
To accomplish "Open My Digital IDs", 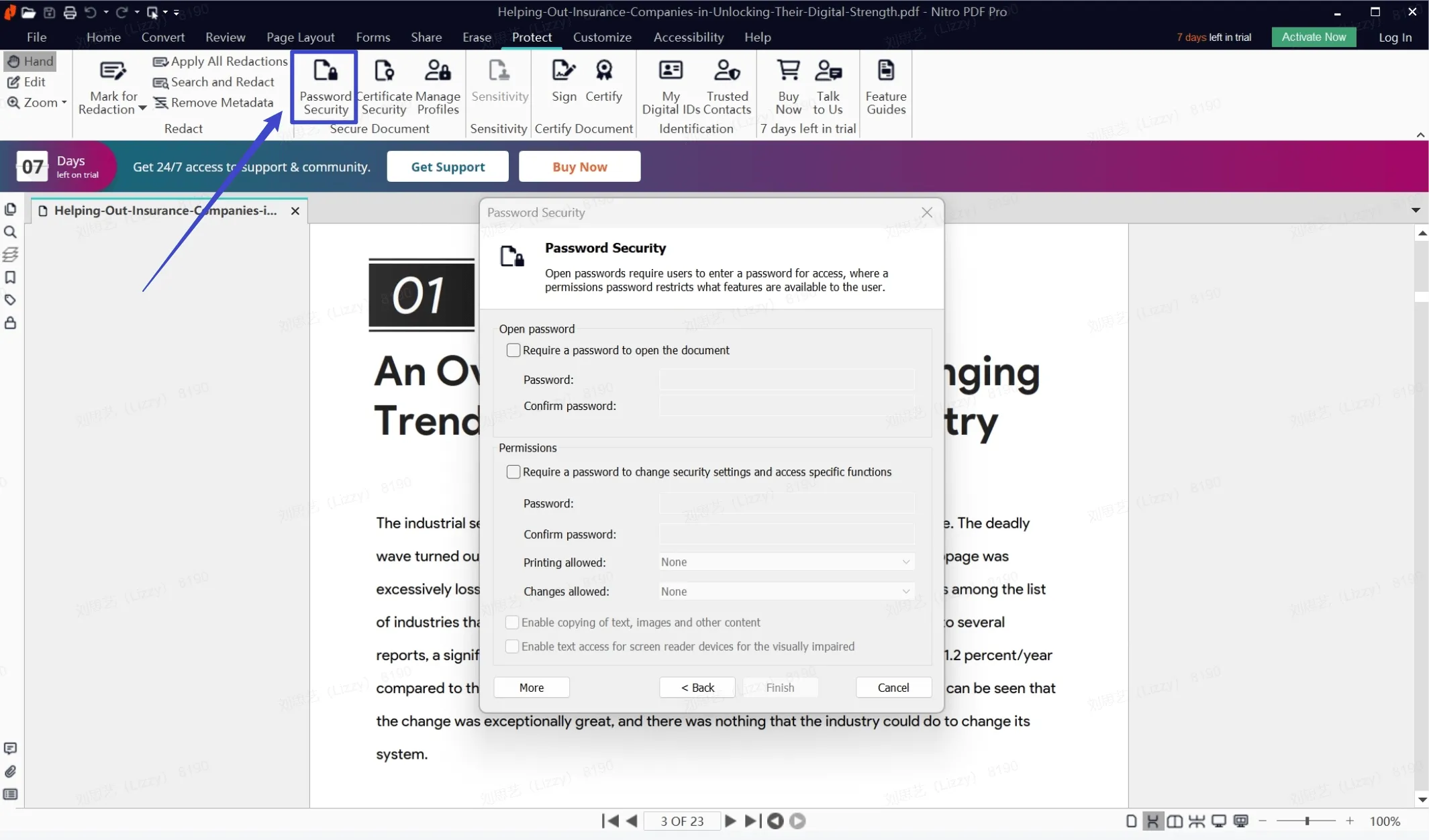I will pyautogui.click(x=669, y=86).
